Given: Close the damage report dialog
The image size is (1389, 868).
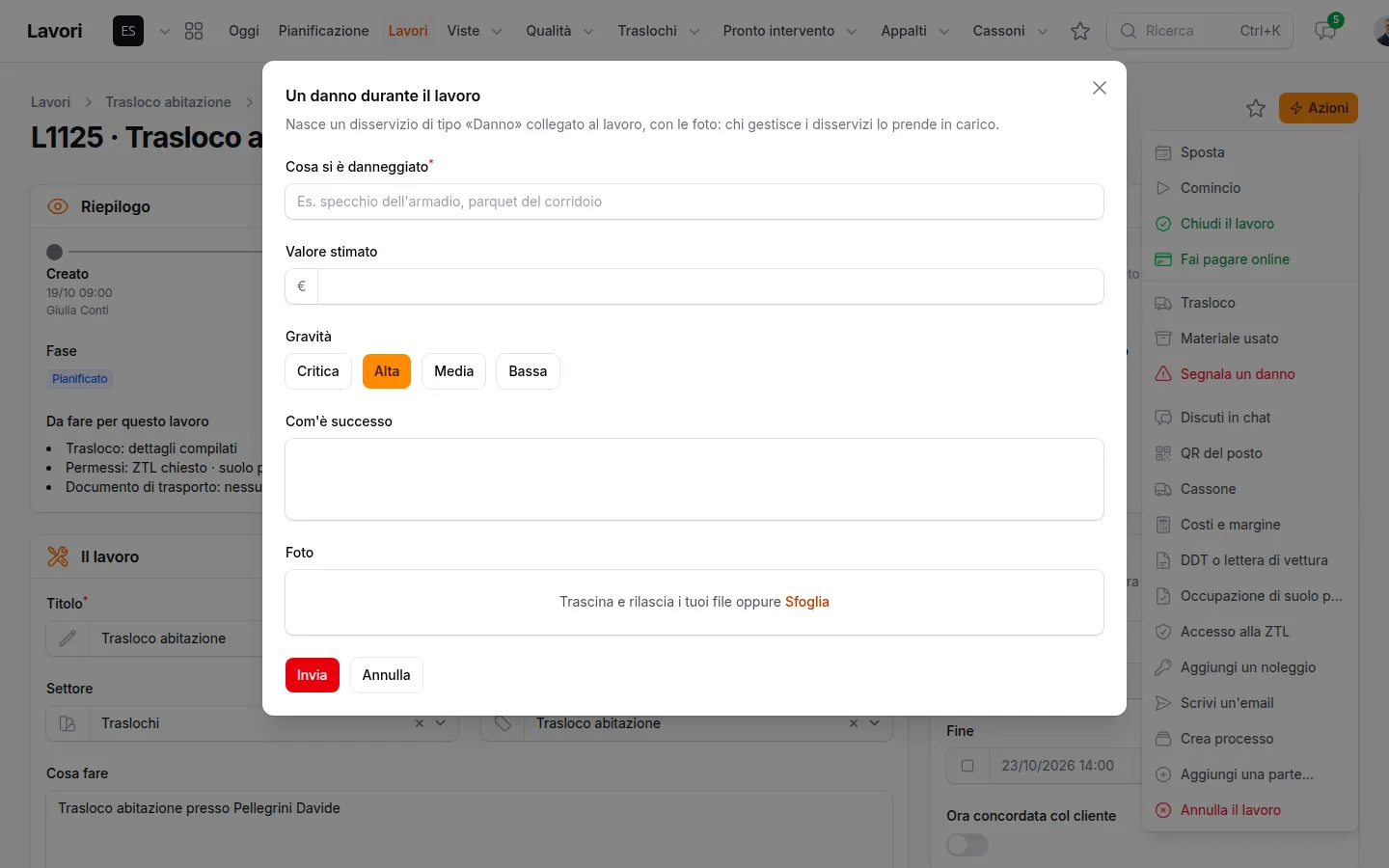Looking at the screenshot, I should 1100,88.
